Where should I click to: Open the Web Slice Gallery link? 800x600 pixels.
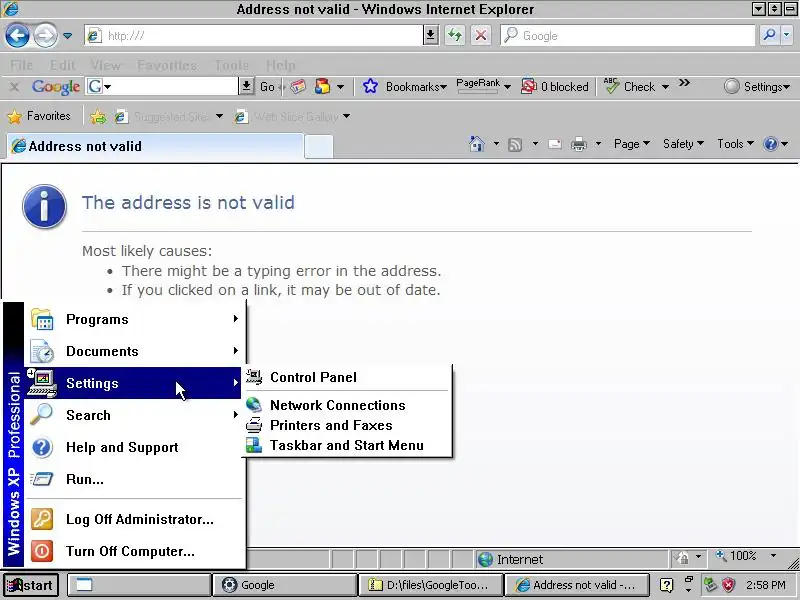(292, 117)
